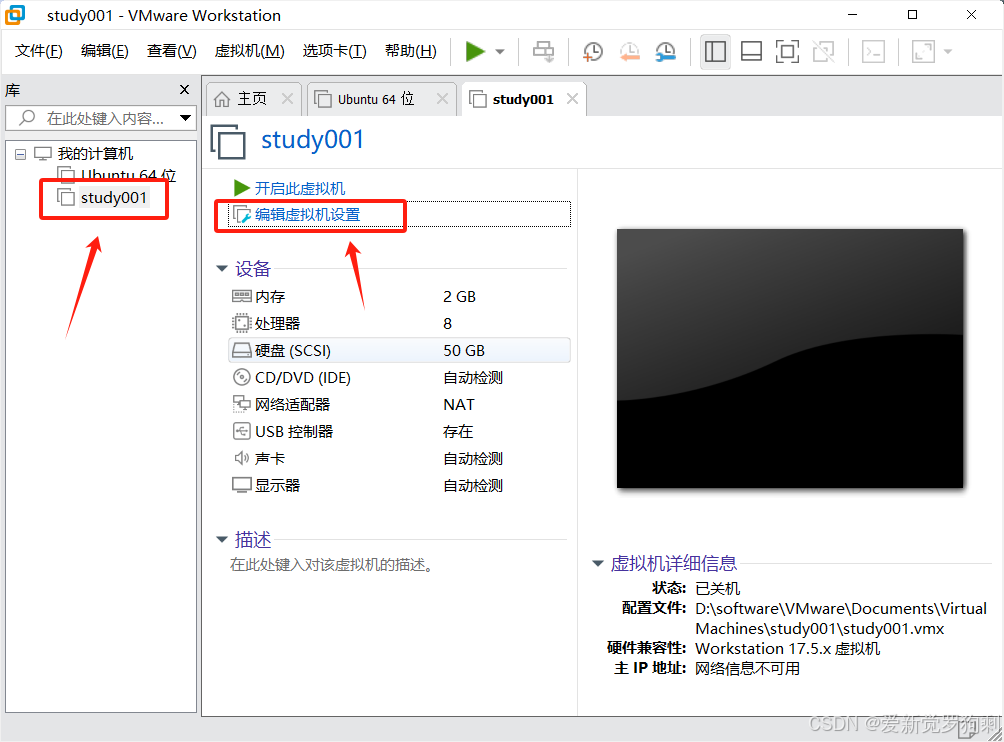Take a snapshot with the clock-plus icon
The height and width of the screenshot is (742, 1004).
[x=593, y=52]
